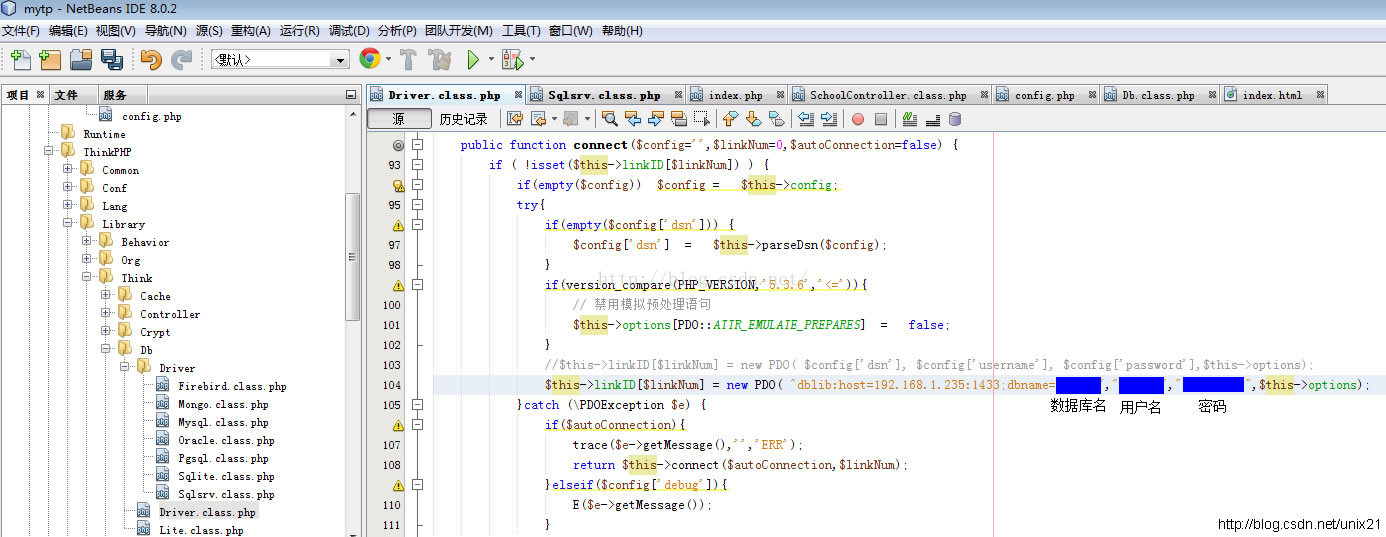Switch editor to 源 (Source) view
The height and width of the screenshot is (537, 1386).
[399, 119]
